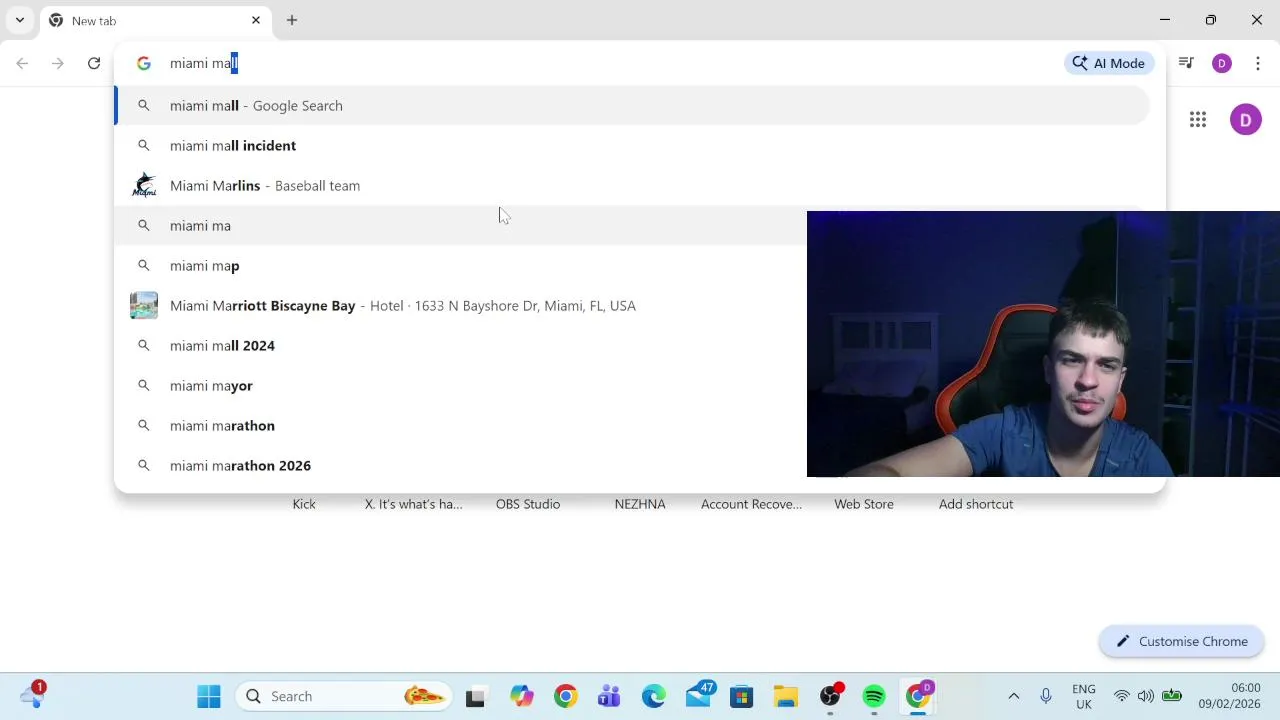Open the Chrome three-dot menu
This screenshot has height=720, width=1280.
click(1258, 63)
